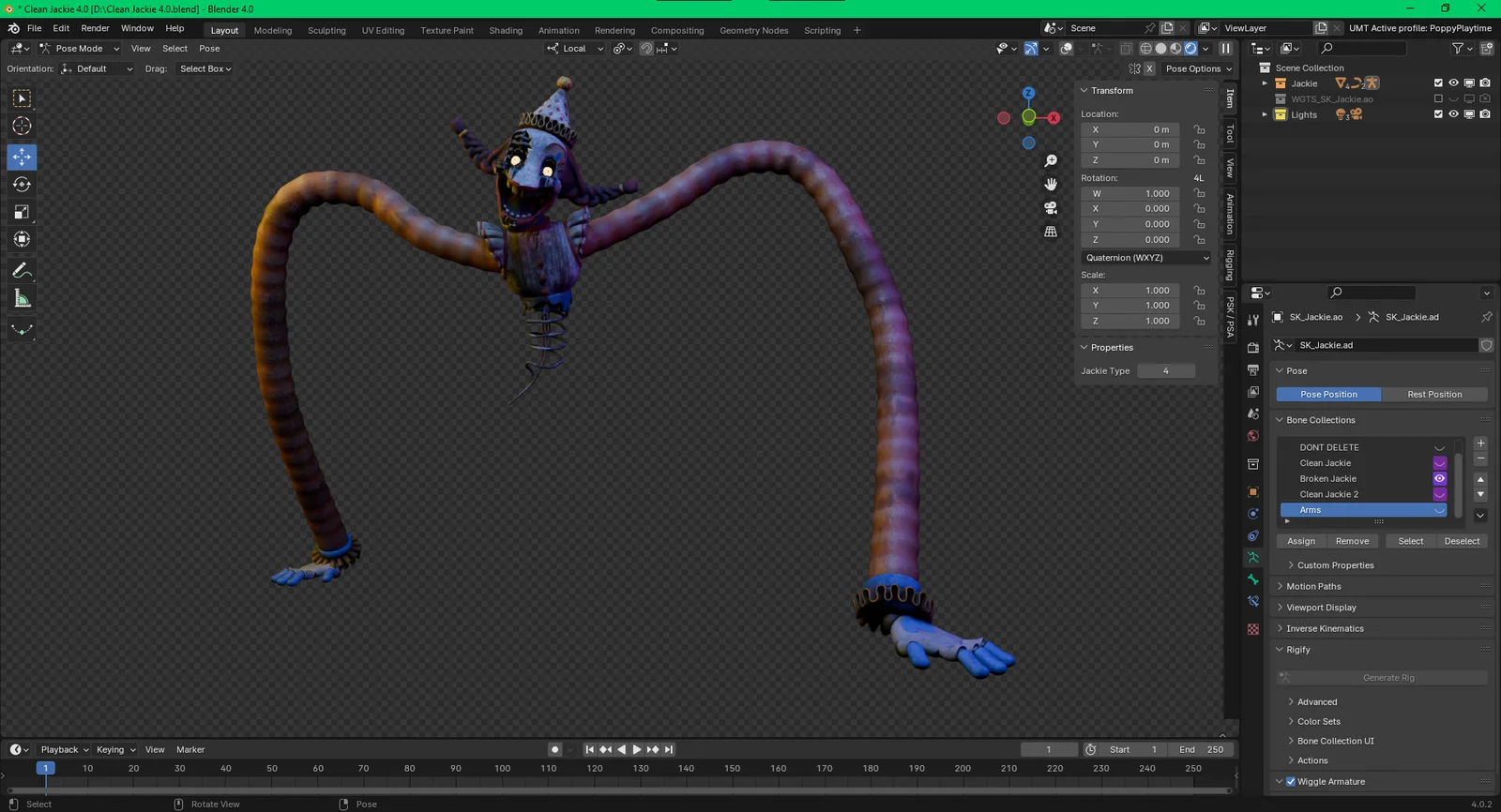
Task: Toggle the Wiggle Armature checkbox
Action: click(x=1291, y=782)
